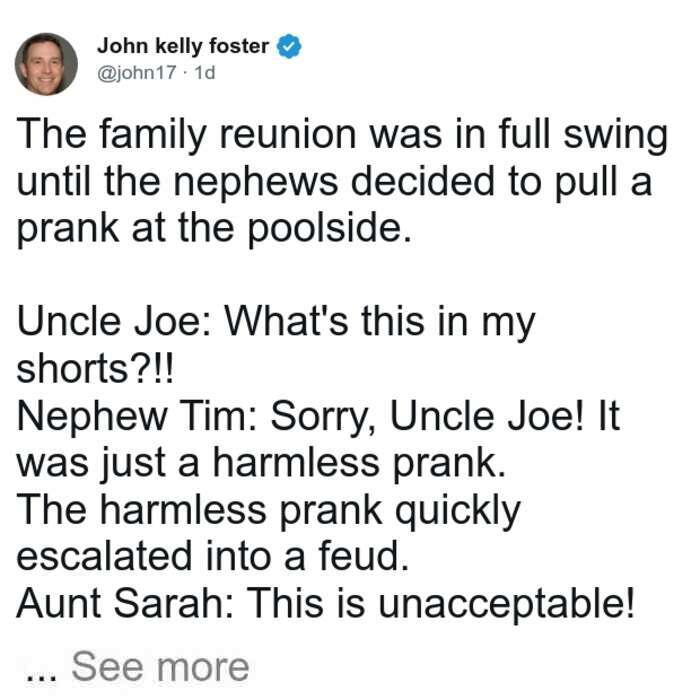The height and width of the screenshot is (700, 700).
Task: Click the line 'The harmless prank quickly'
Action: coord(269,511)
